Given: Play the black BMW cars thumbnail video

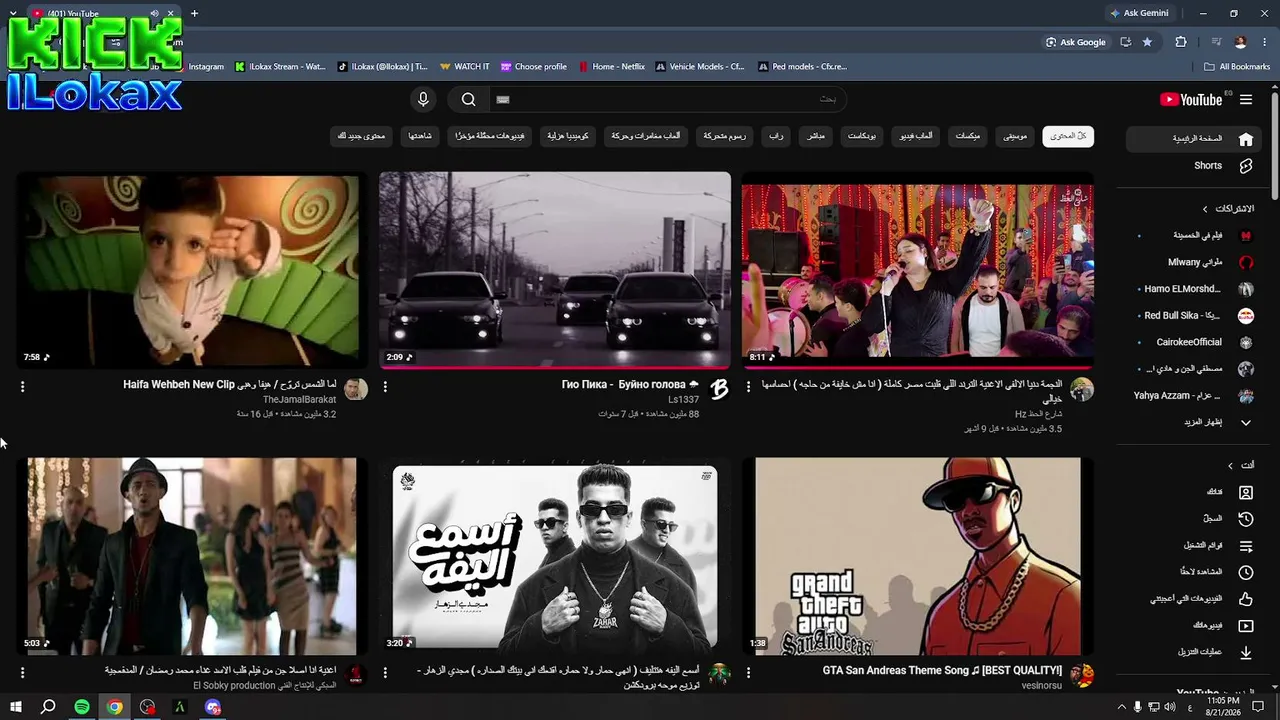Looking at the screenshot, I should pos(555,270).
